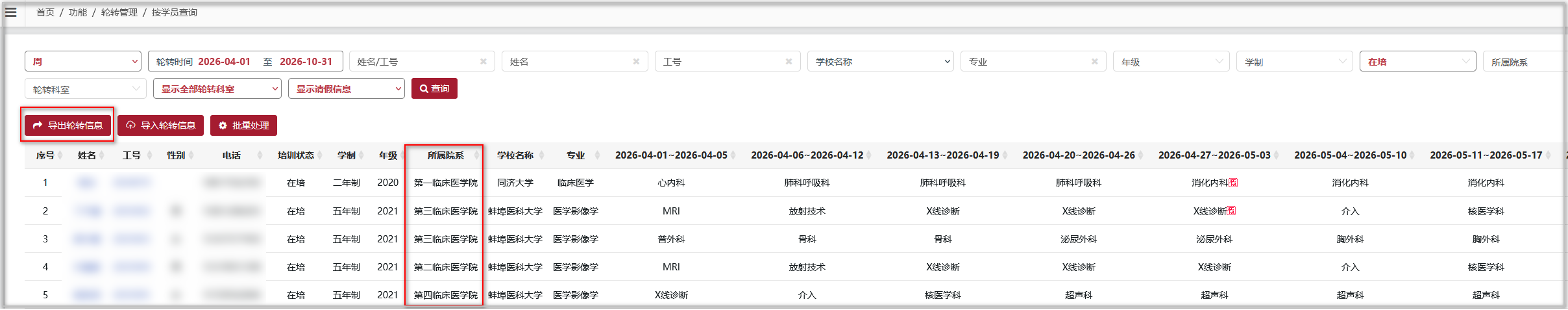Go to 功能 breadcrumb
This screenshot has height=310, width=1568.
pos(78,12)
